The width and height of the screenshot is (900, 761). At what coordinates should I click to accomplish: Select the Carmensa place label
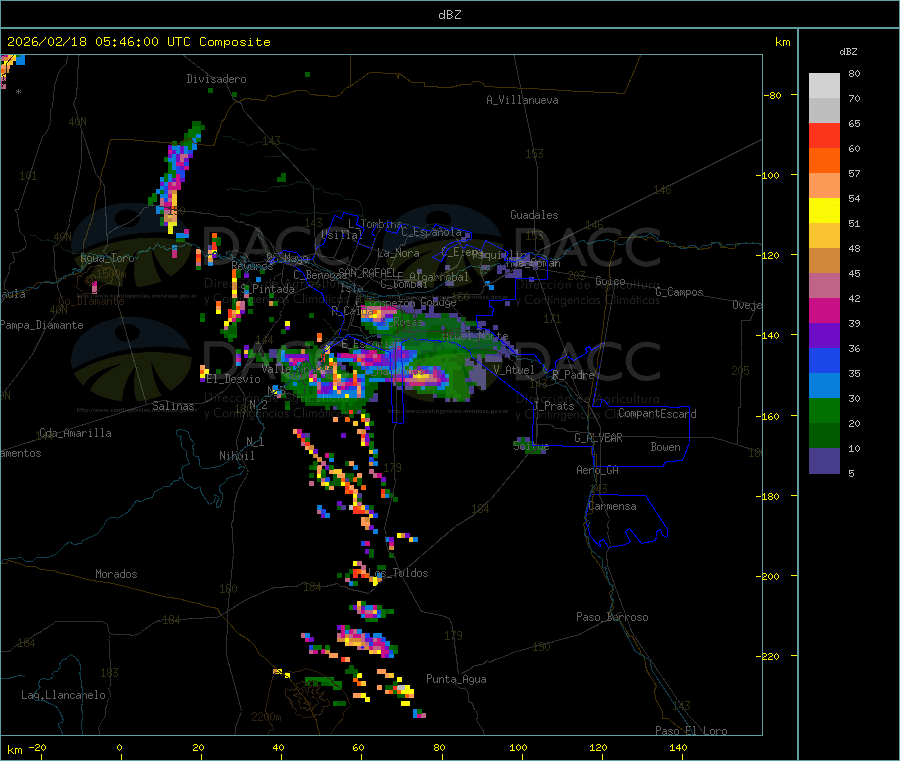click(612, 506)
